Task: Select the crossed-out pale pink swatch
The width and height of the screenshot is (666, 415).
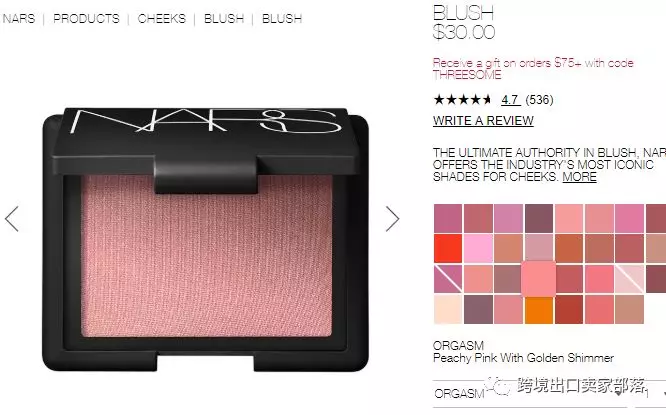Action: (629, 279)
